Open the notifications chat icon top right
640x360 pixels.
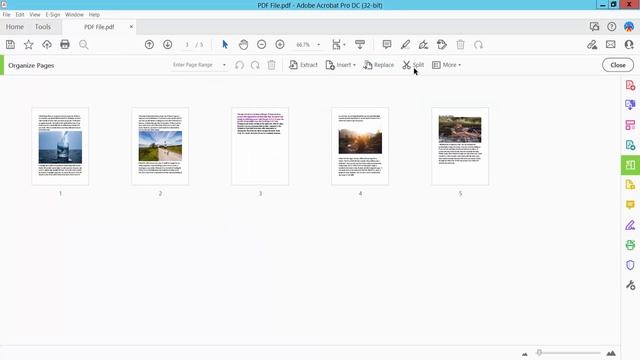point(594,27)
